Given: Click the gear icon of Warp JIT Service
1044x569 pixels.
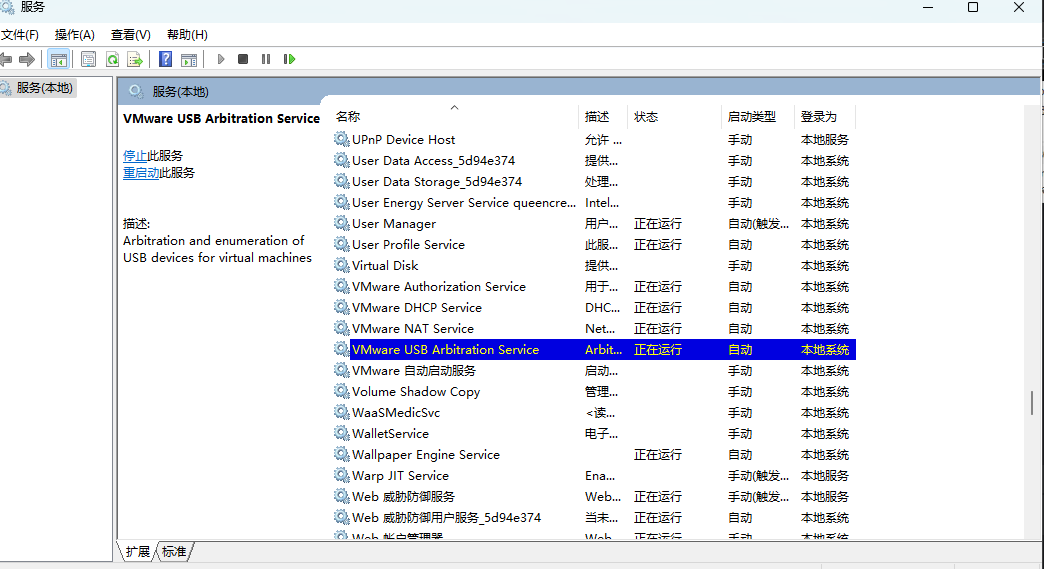Looking at the screenshot, I should click(x=342, y=474).
